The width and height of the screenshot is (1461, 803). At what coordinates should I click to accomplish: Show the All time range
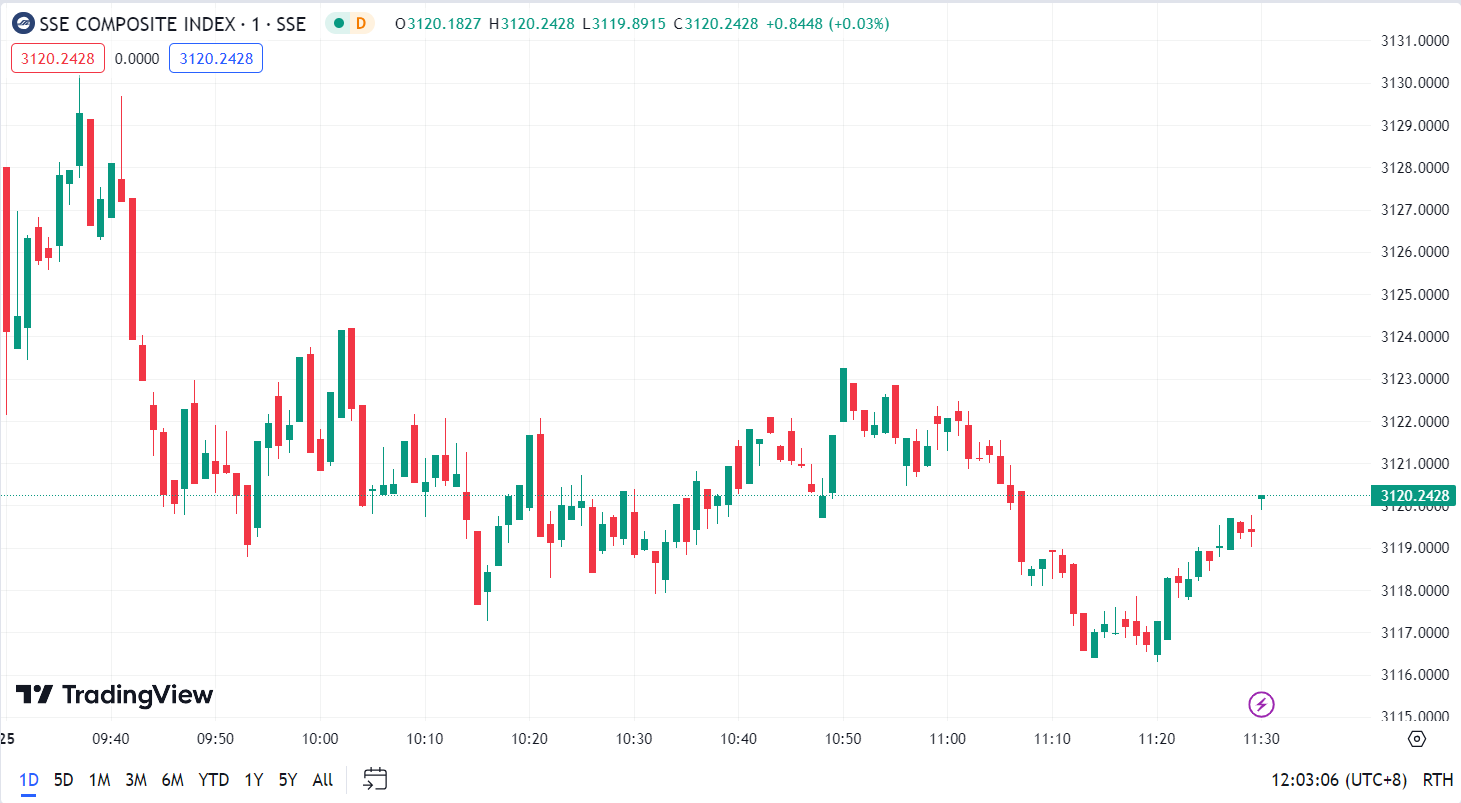[322, 780]
